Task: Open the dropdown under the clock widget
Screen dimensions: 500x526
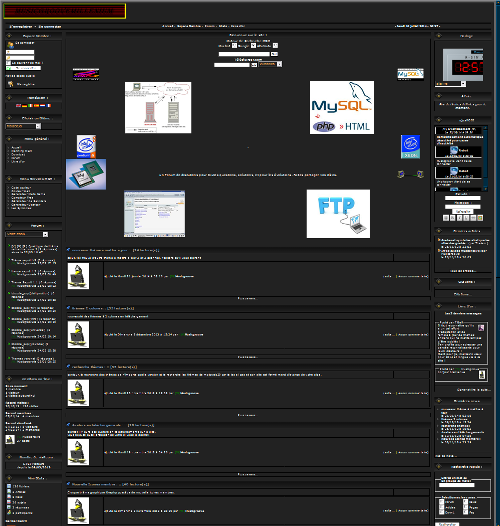Action: pyautogui.click(x=450, y=84)
